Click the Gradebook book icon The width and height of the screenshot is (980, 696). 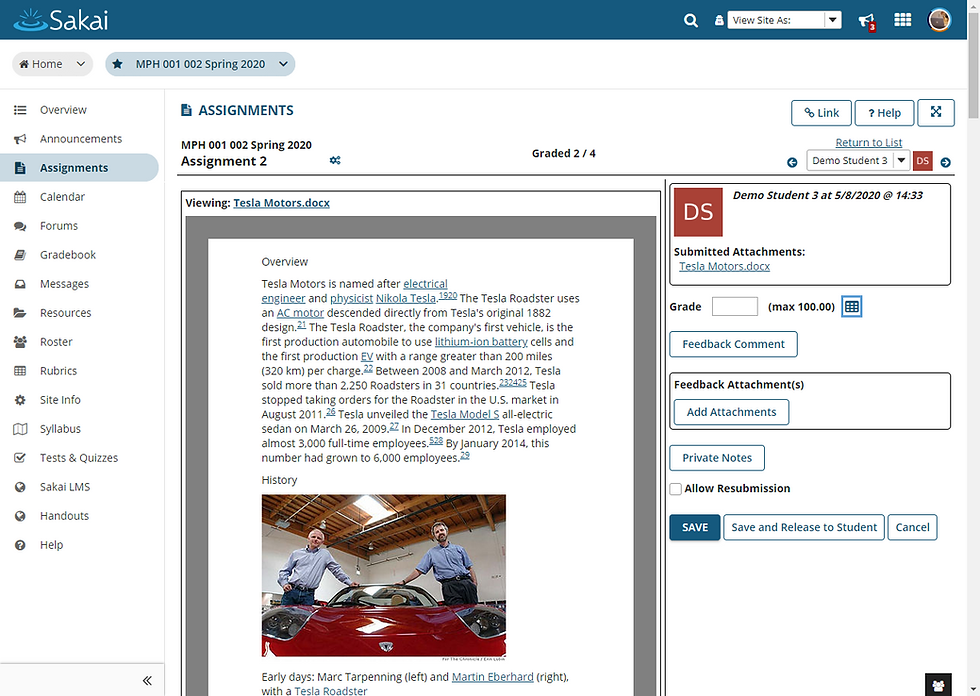tap(20, 255)
